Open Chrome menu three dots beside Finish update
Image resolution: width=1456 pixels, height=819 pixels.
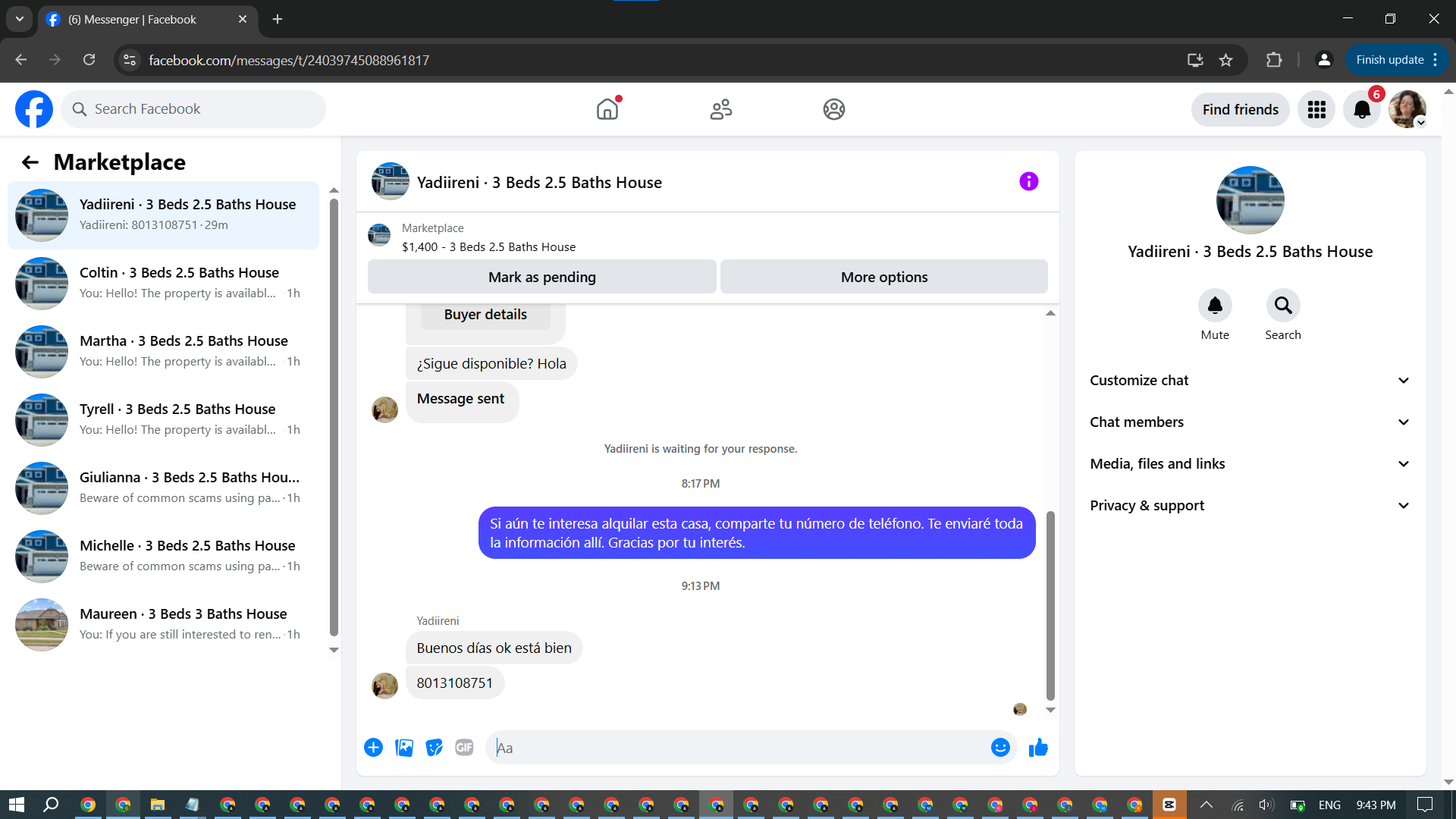click(x=1436, y=60)
